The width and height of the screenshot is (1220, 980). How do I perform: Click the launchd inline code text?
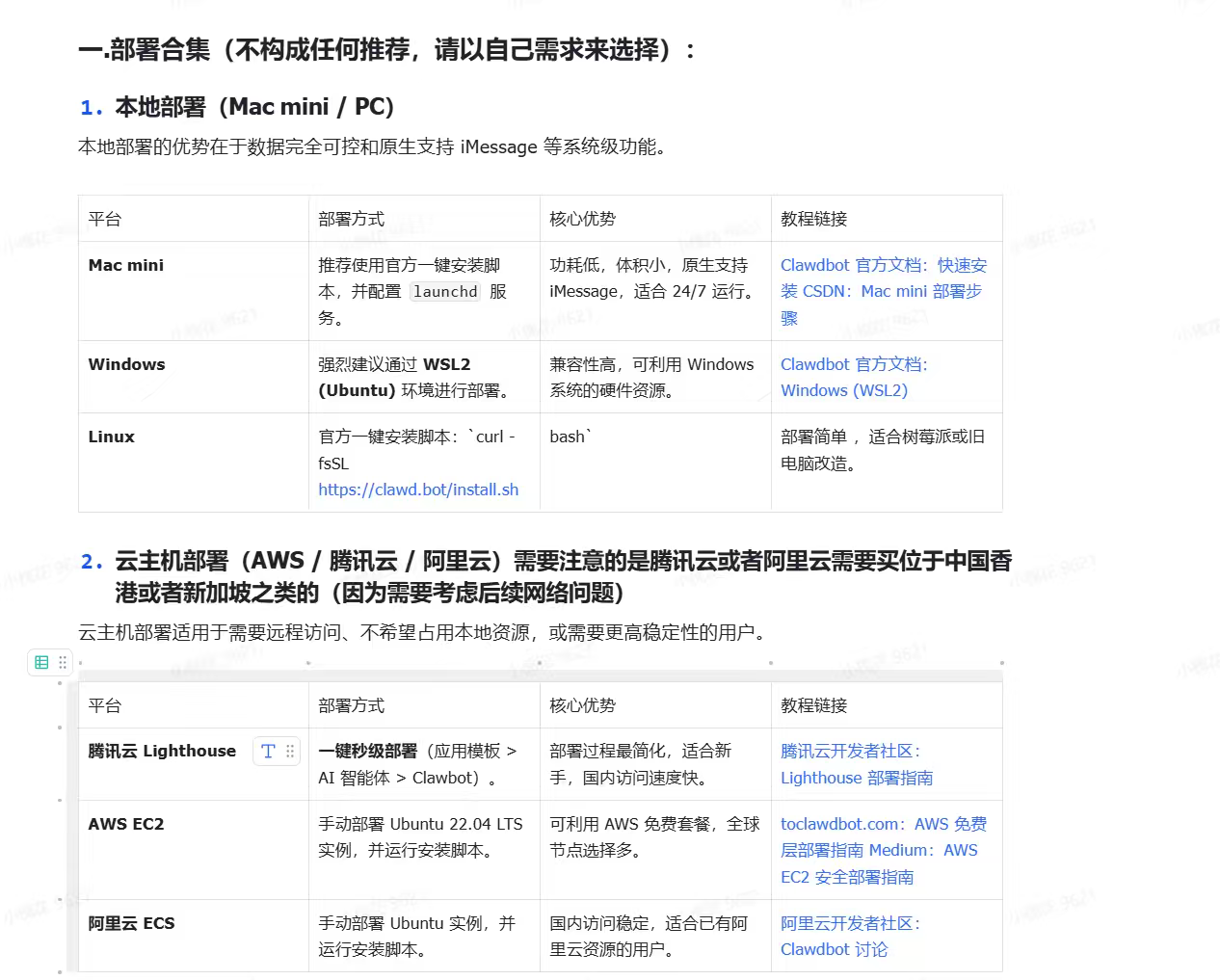coord(445,291)
